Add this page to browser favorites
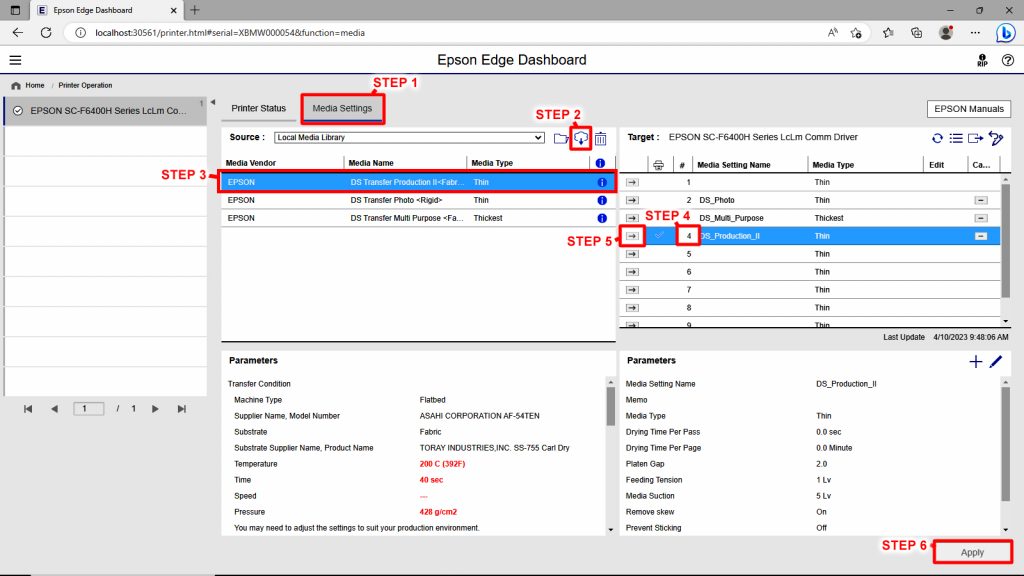This screenshot has height=576, width=1024. pyautogui.click(x=856, y=33)
